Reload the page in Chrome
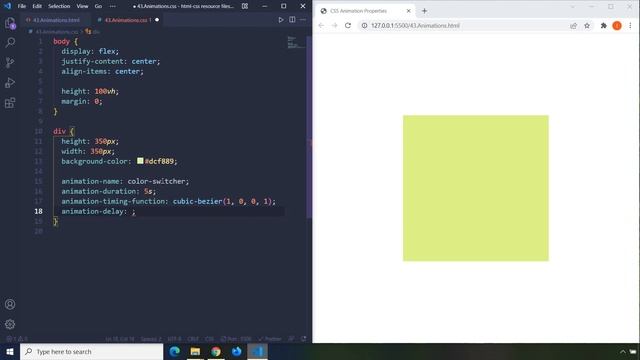Screen dimensions: 640x360 pyautogui.click(x=348, y=25)
